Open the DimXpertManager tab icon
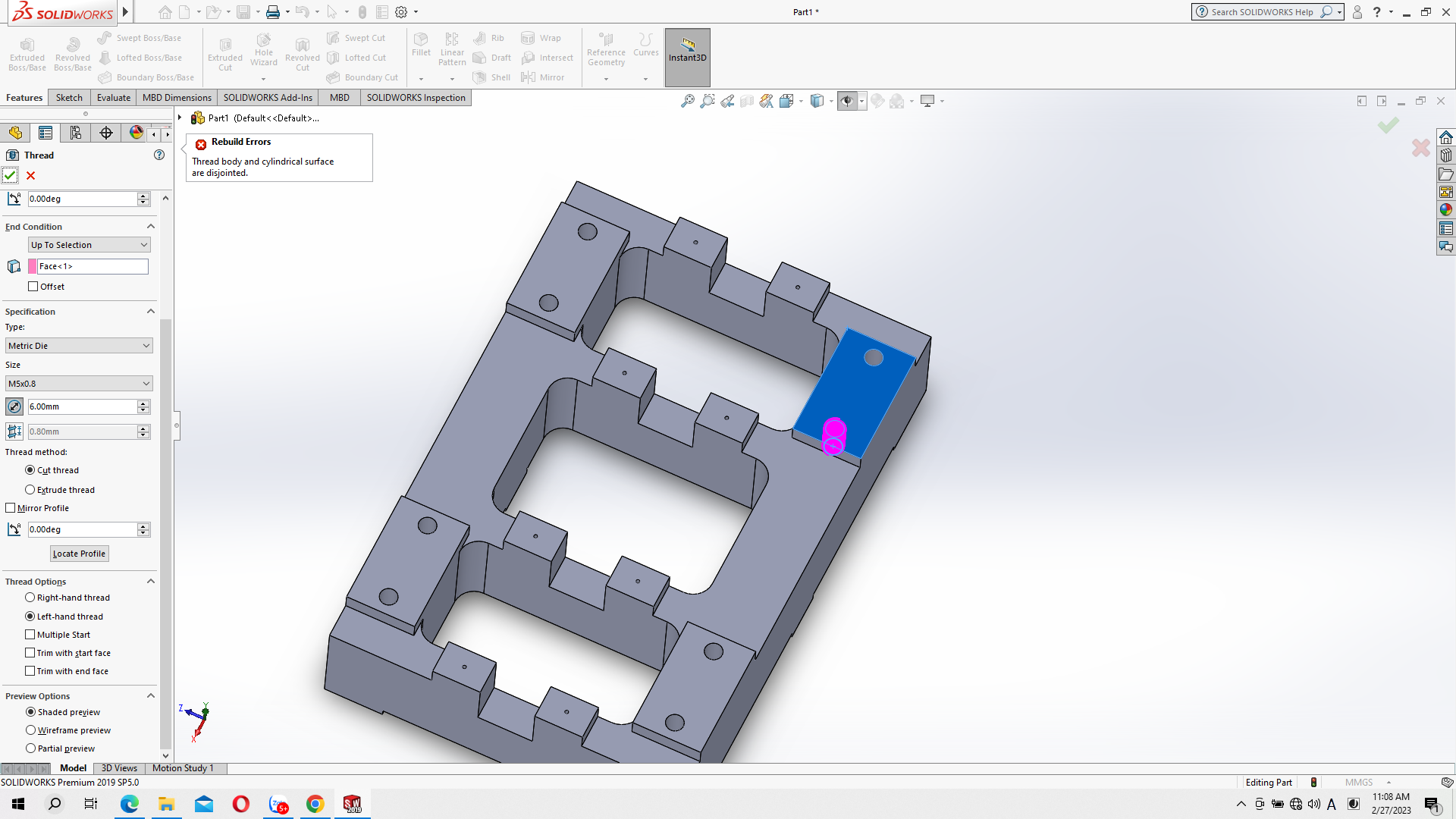The height and width of the screenshot is (819, 1456). tap(106, 133)
